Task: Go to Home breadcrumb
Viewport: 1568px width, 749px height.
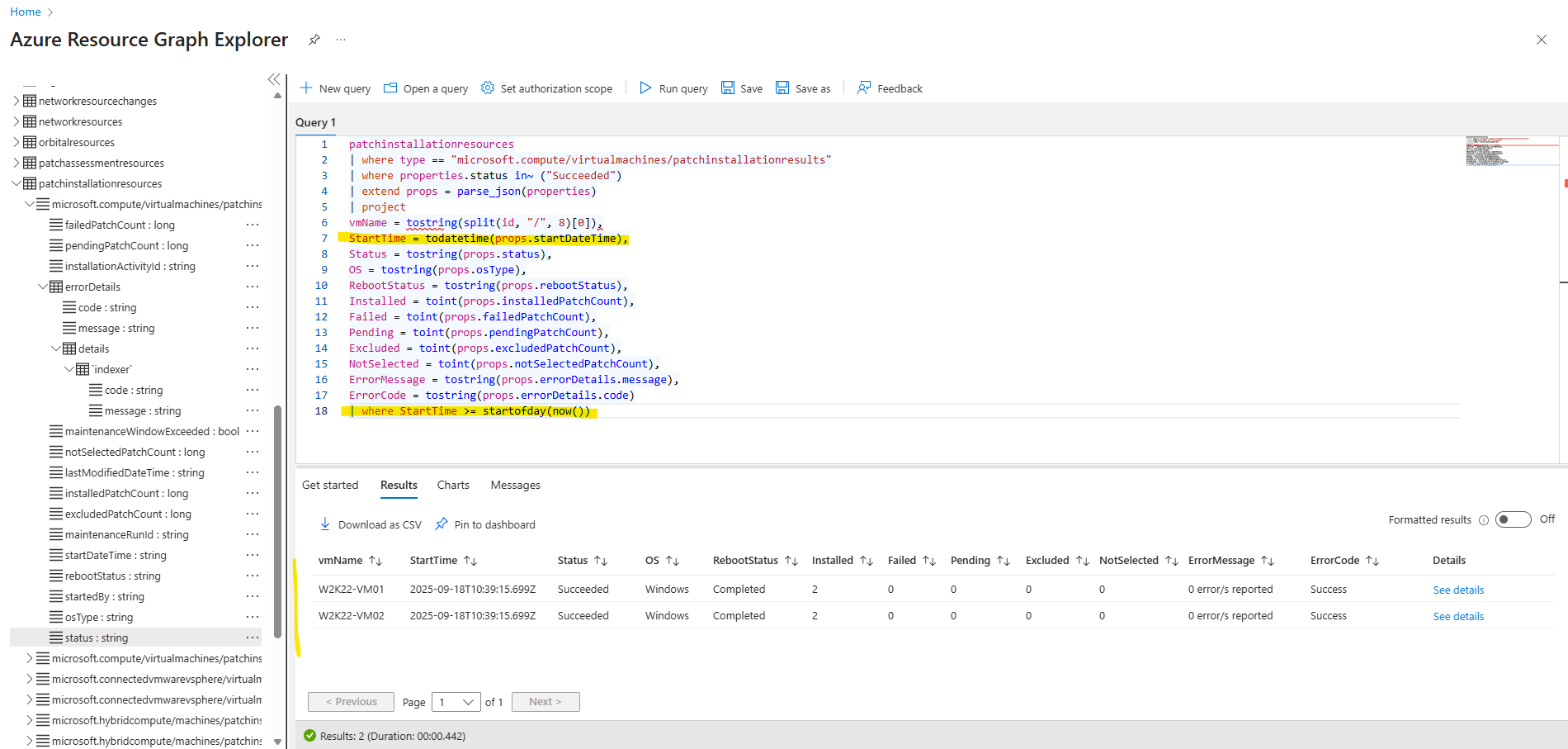Action: [x=26, y=12]
